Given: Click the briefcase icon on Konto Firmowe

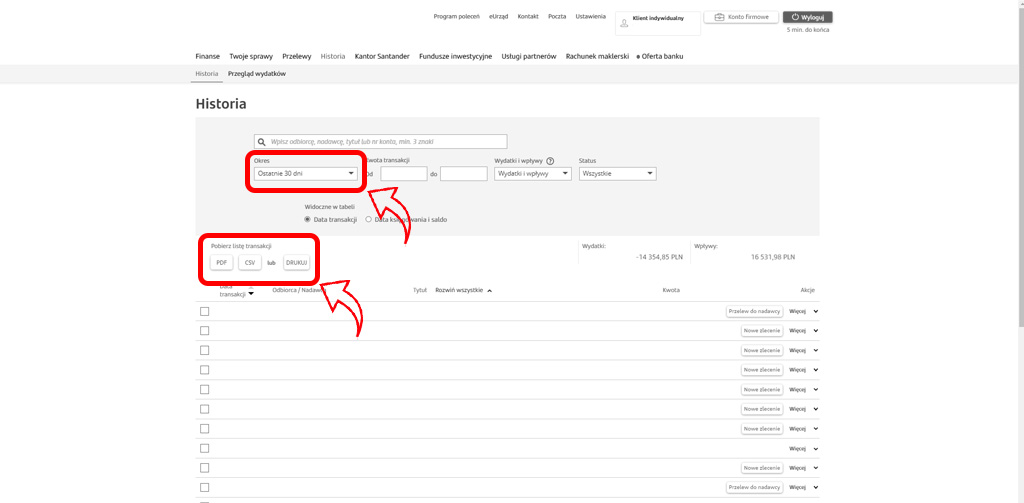Looking at the screenshot, I should tap(719, 18).
